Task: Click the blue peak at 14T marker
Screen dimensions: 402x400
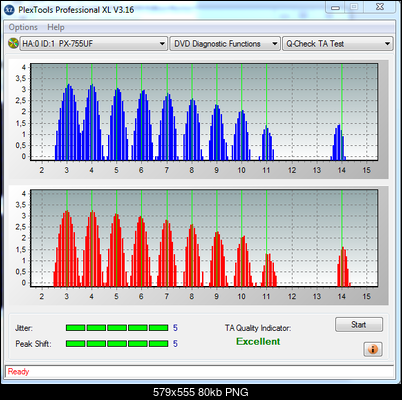Action: (x=339, y=142)
